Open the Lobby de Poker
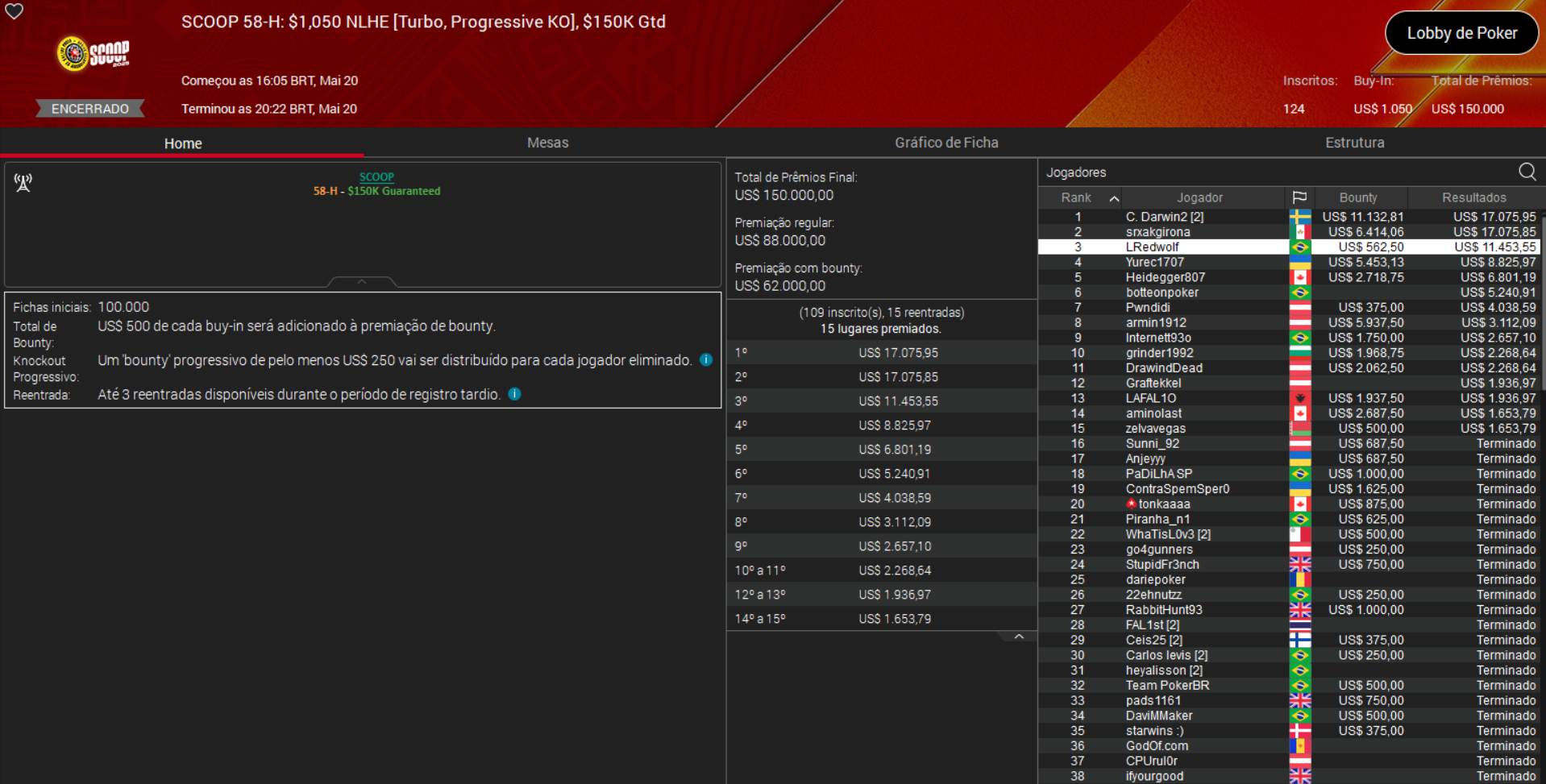Screen dimensions: 1546x784 click(1461, 33)
